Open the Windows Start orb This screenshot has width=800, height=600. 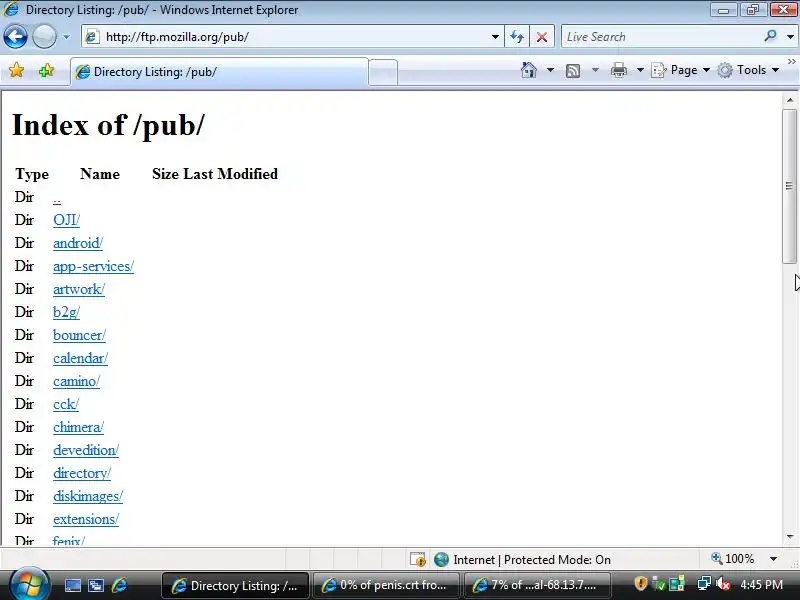tap(29, 584)
